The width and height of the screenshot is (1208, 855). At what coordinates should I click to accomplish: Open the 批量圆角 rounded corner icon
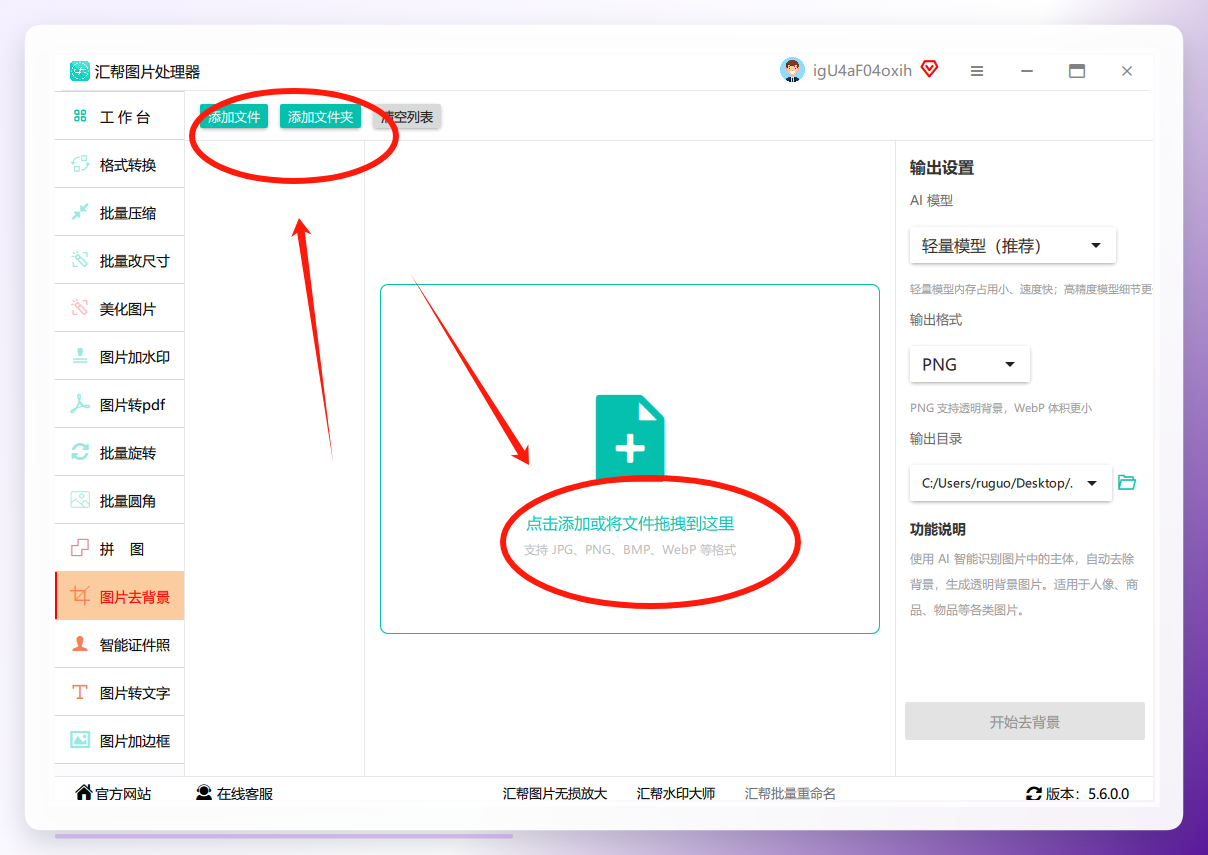point(80,500)
